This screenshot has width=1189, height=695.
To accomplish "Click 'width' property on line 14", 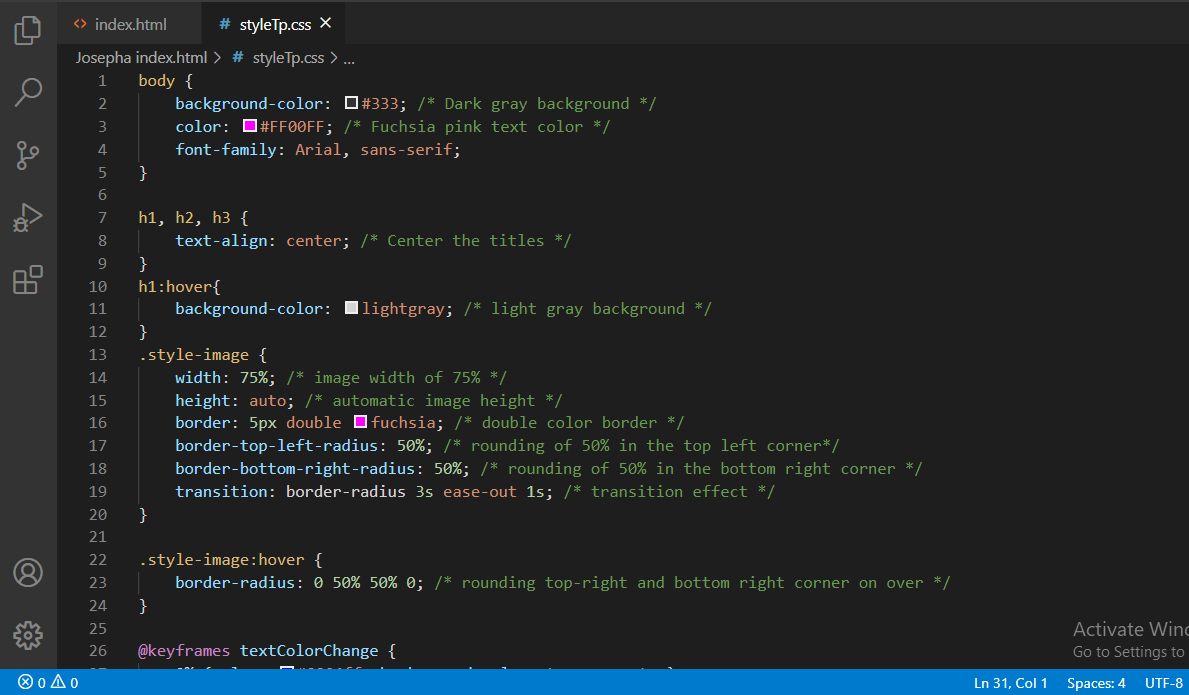I will click(x=198, y=377).
